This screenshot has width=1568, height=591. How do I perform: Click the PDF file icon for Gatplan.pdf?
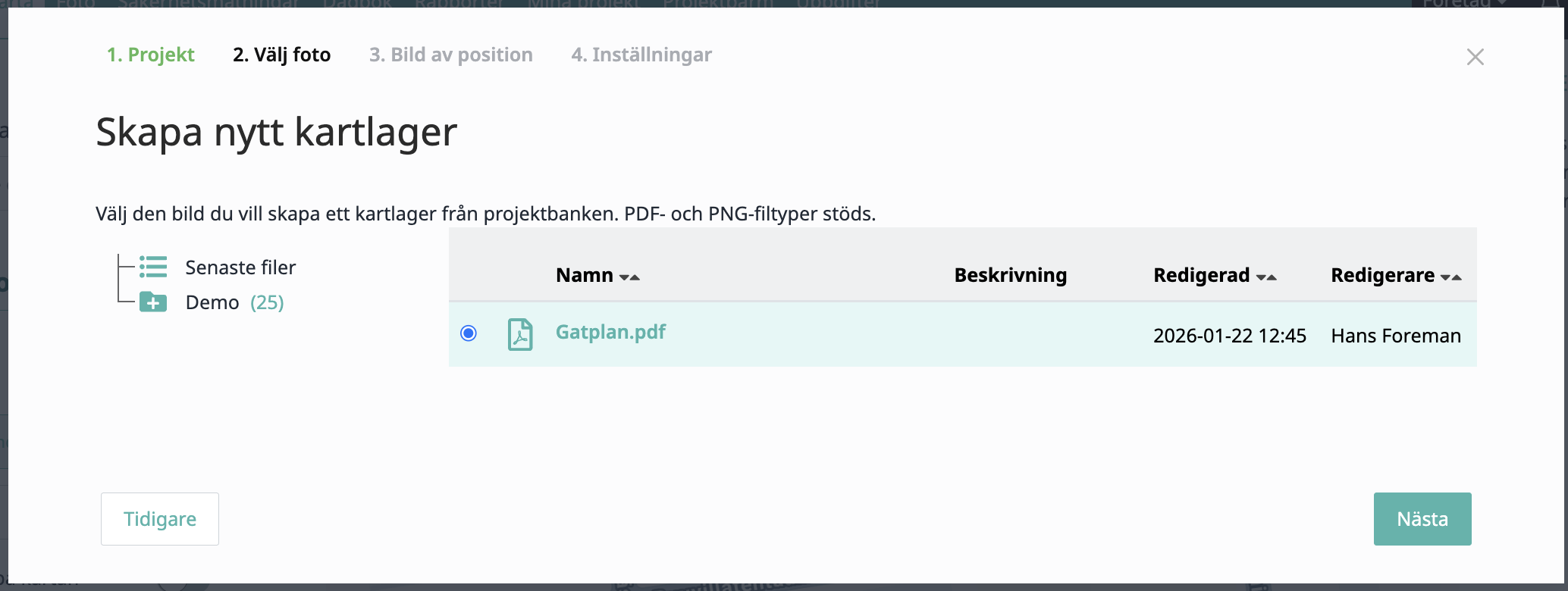tap(520, 334)
